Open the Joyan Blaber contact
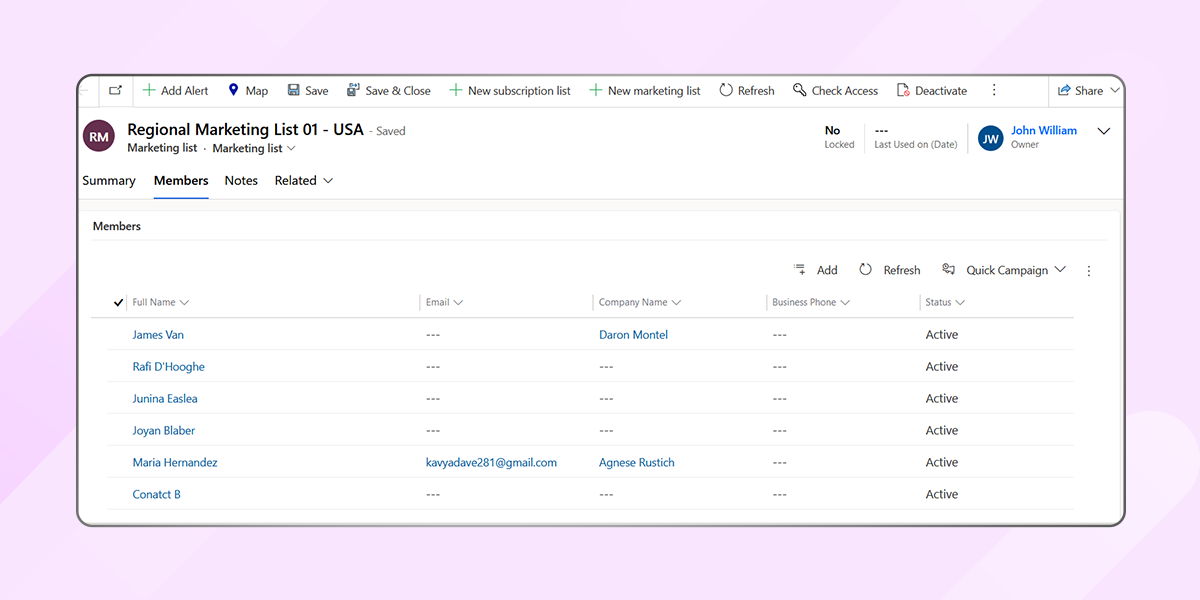Image resolution: width=1200 pixels, height=600 pixels. 164,431
